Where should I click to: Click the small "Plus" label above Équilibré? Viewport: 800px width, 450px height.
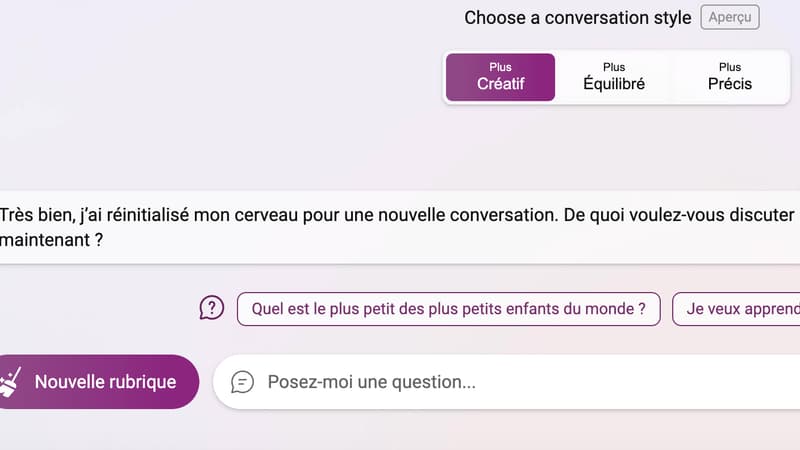point(614,67)
